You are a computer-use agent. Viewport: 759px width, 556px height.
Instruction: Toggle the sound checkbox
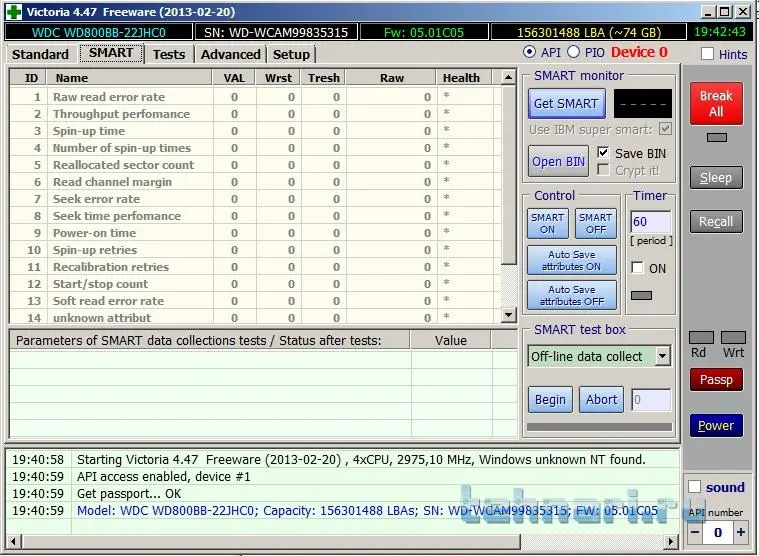695,486
